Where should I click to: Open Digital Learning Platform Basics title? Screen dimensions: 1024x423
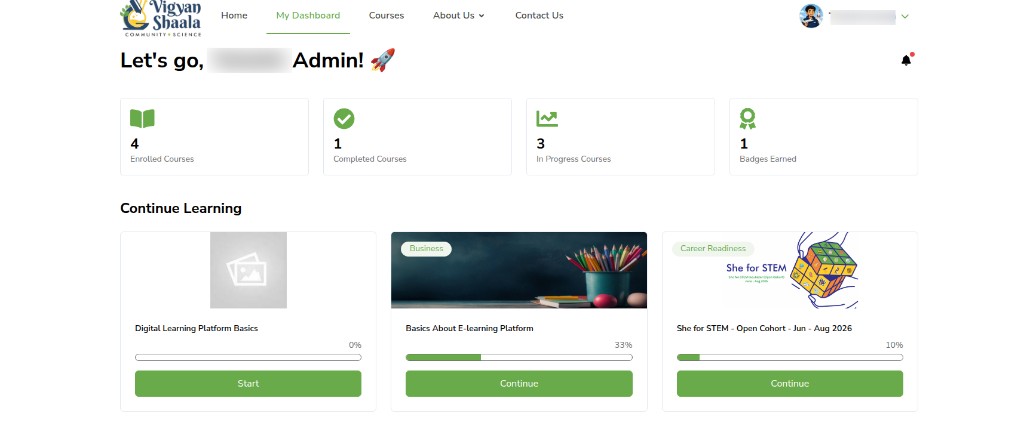tap(197, 328)
